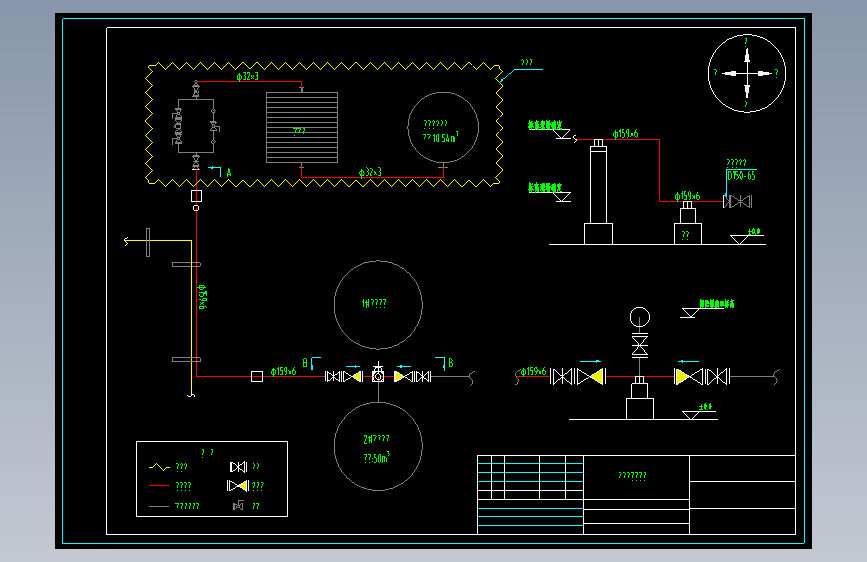Click the small circle under the square on red pipe
The image size is (867, 562).
point(196,208)
